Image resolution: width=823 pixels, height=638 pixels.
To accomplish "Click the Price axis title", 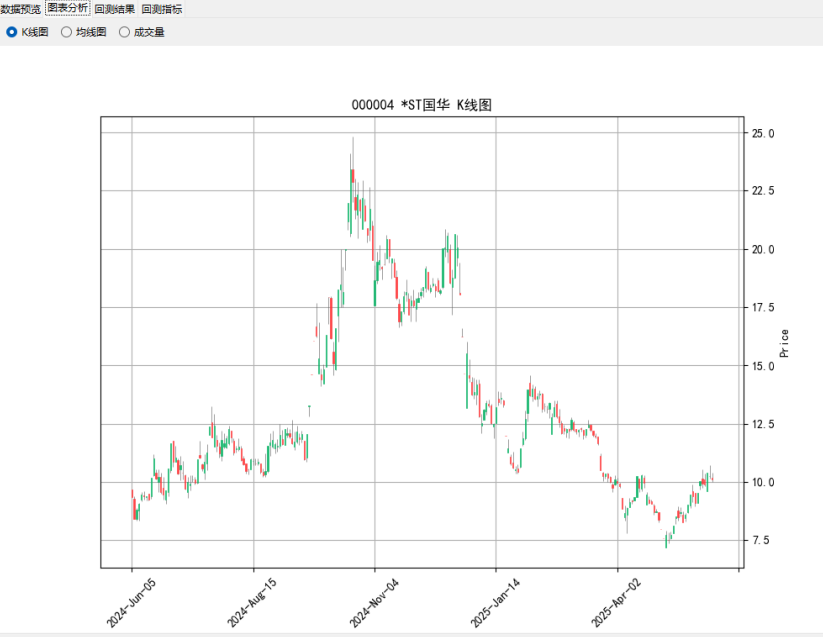I will (784, 344).
